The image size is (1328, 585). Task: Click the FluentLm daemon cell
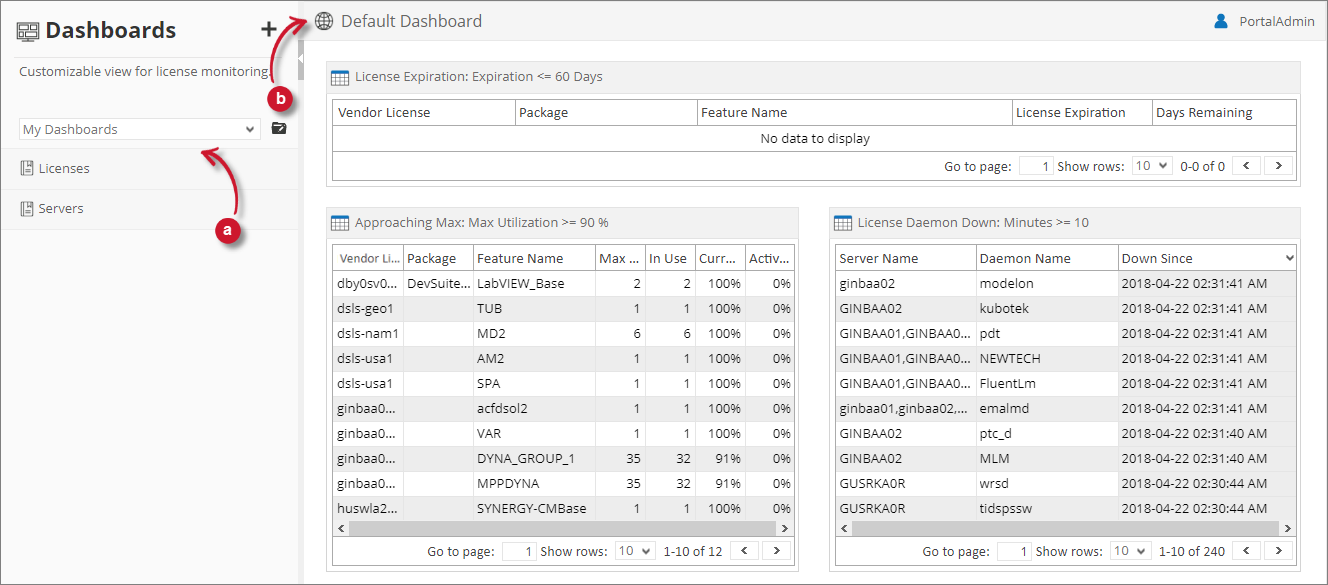click(x=1047, y=384)
